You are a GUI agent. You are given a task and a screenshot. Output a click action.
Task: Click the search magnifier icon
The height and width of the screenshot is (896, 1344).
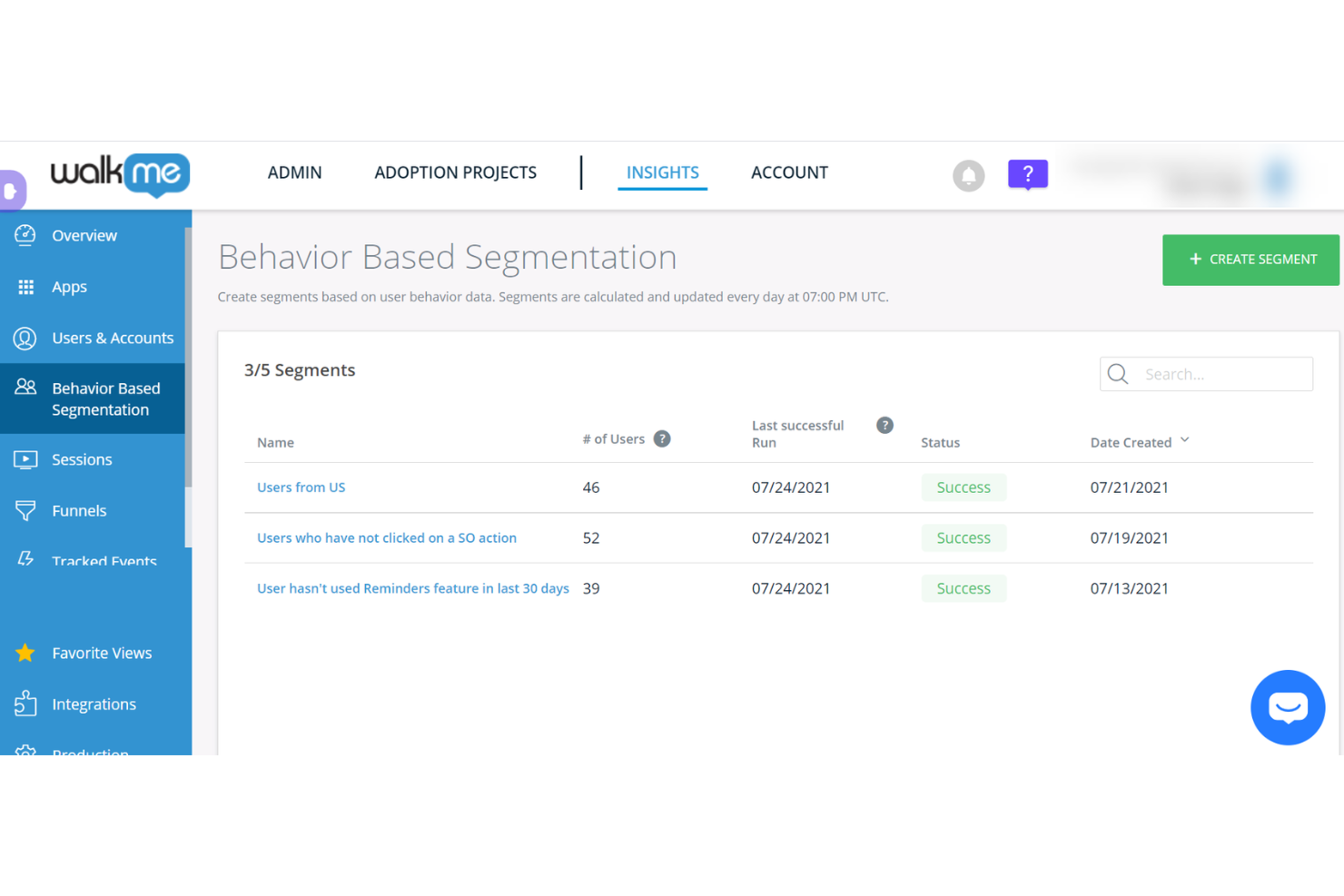[1118, 374]
